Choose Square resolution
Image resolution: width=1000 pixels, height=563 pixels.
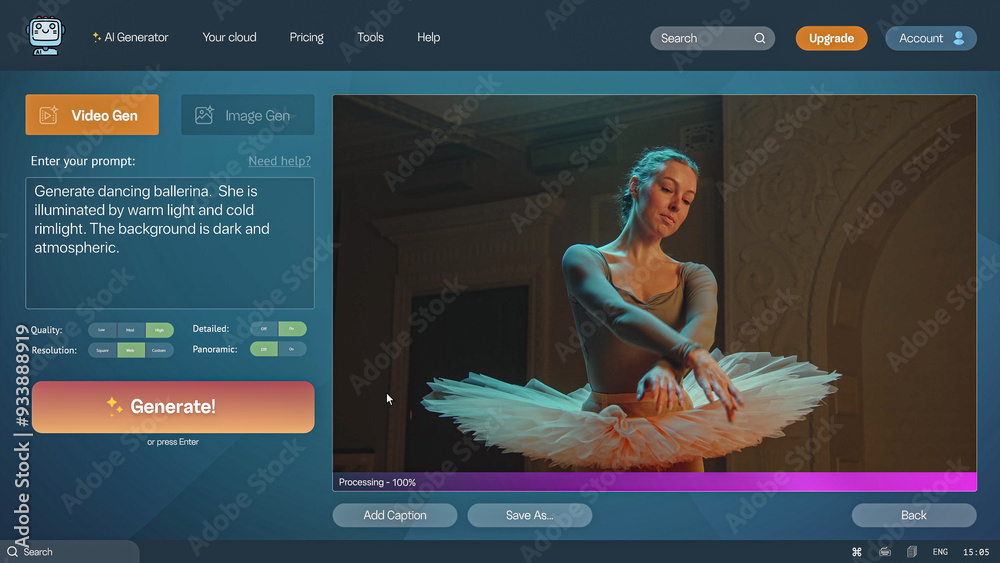[102, 350]
